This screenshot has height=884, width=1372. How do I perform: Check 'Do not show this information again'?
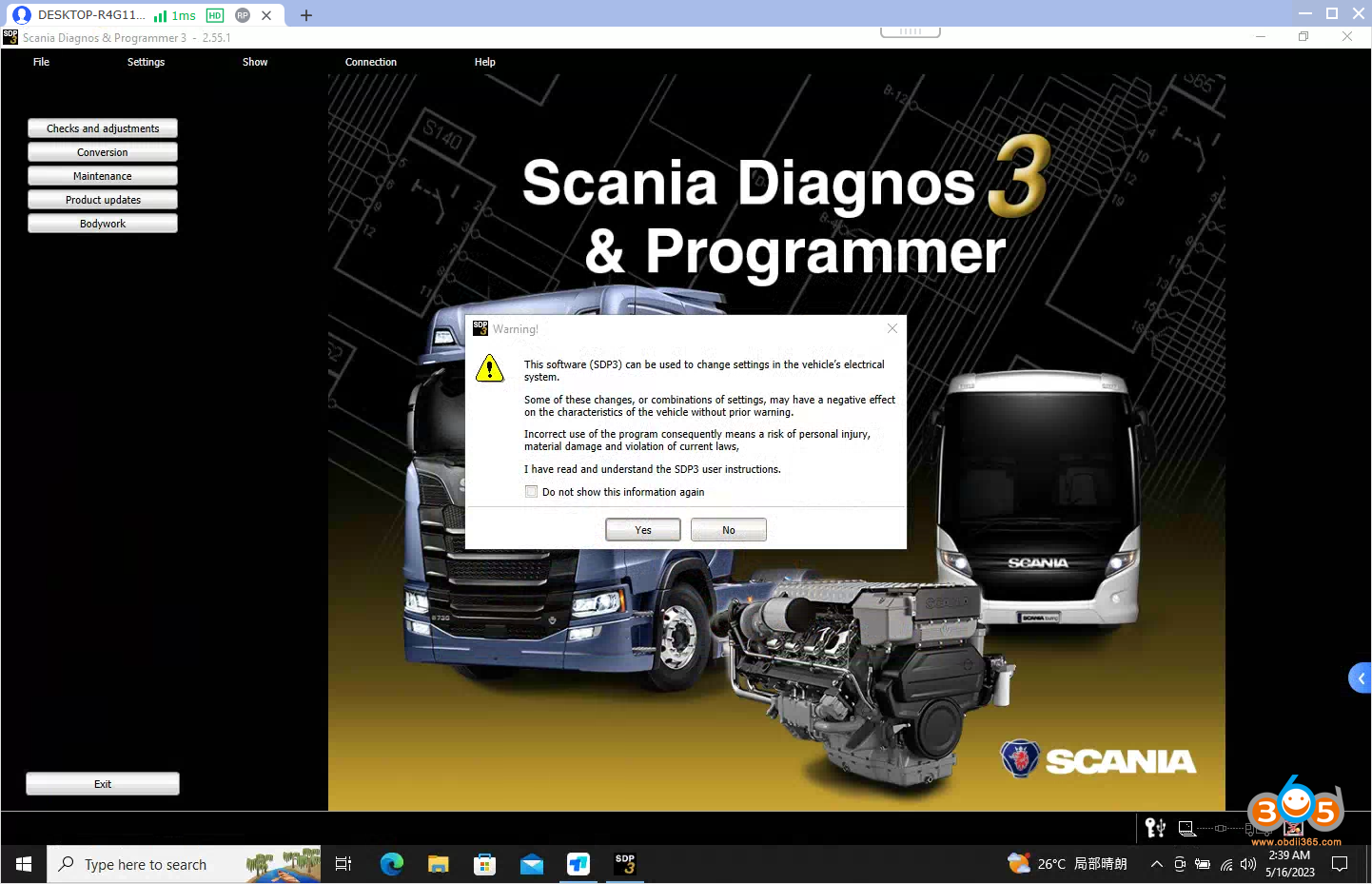tap(532, 492)
